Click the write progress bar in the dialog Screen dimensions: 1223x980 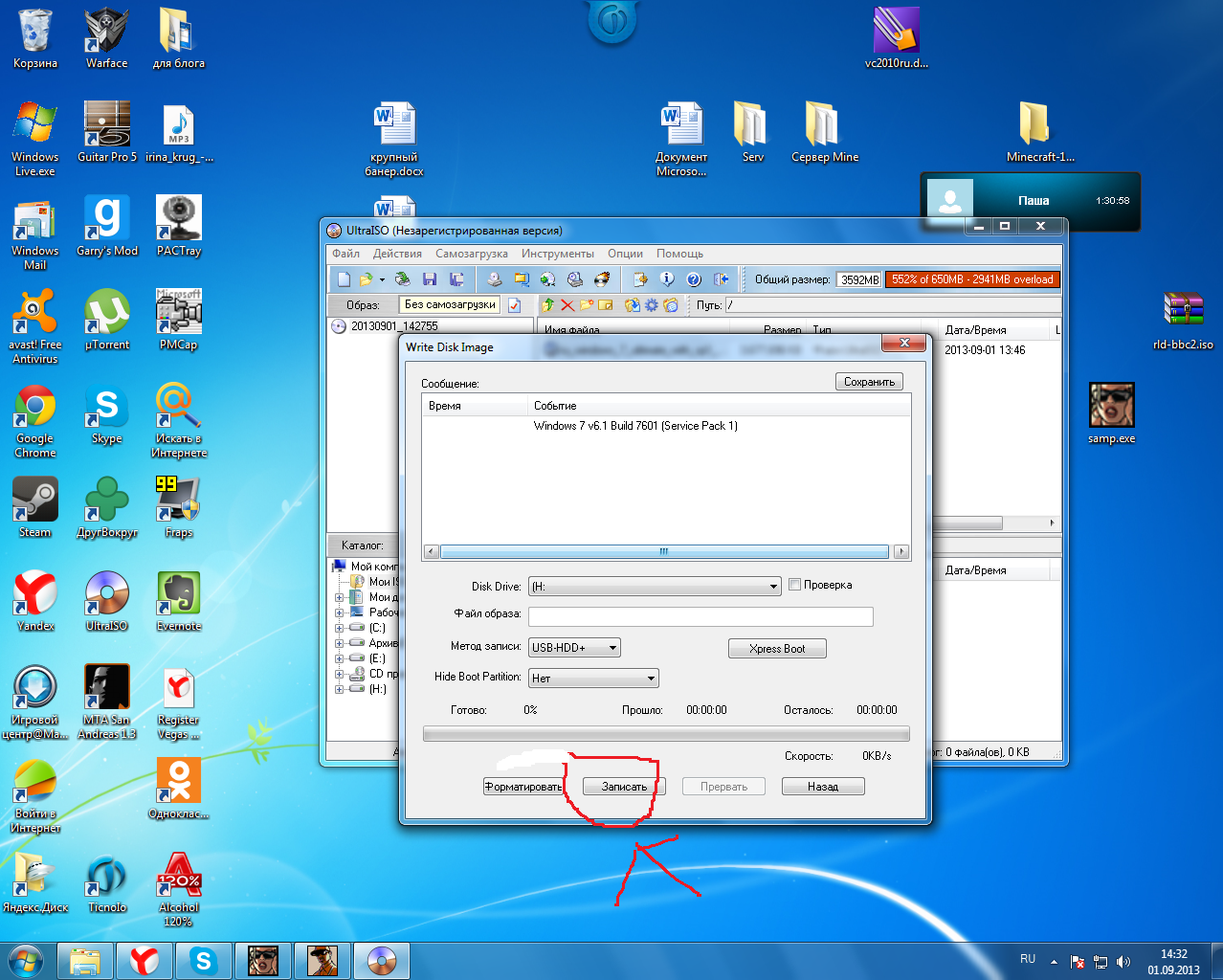click(666, 734)
